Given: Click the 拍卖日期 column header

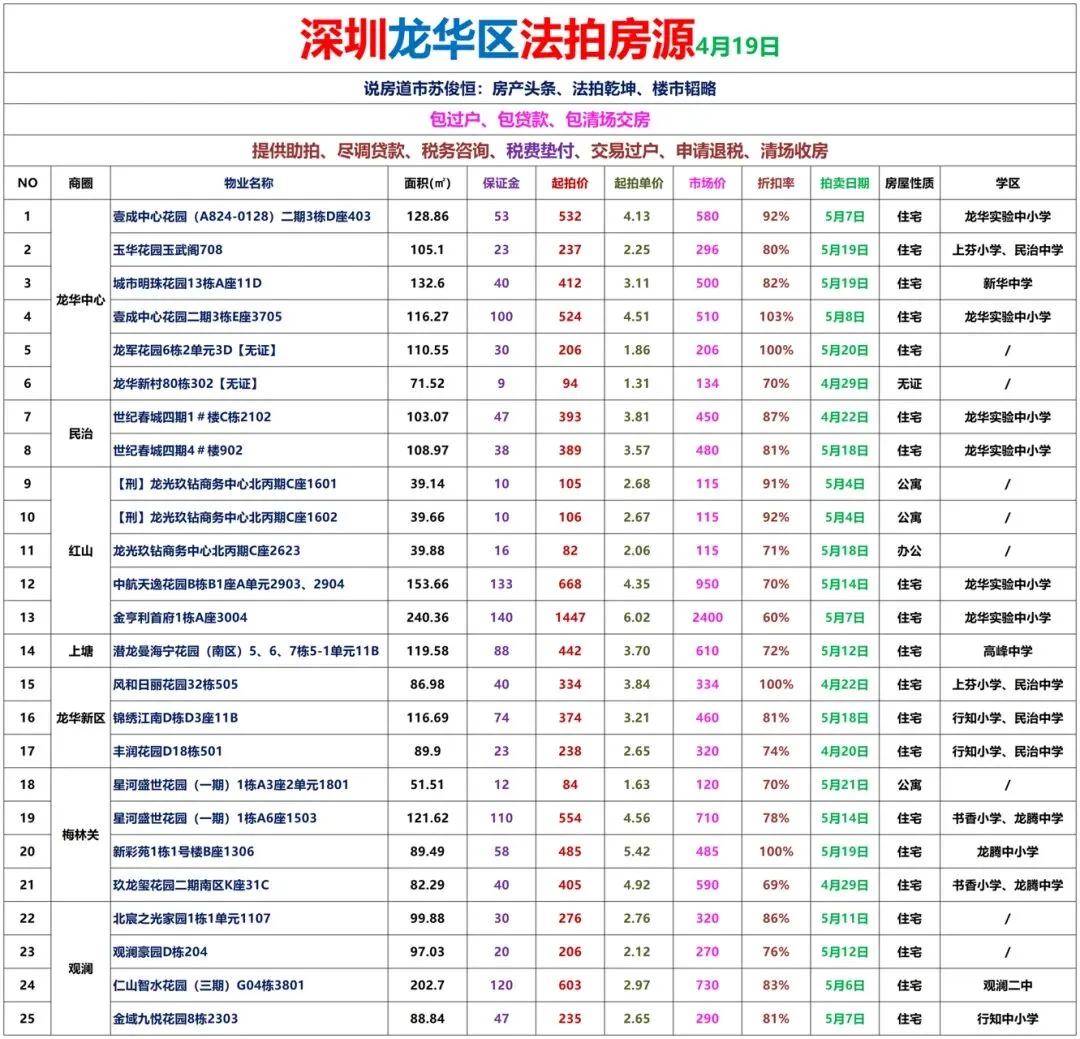Looking at the screenshot, I should tap(844, 183).
